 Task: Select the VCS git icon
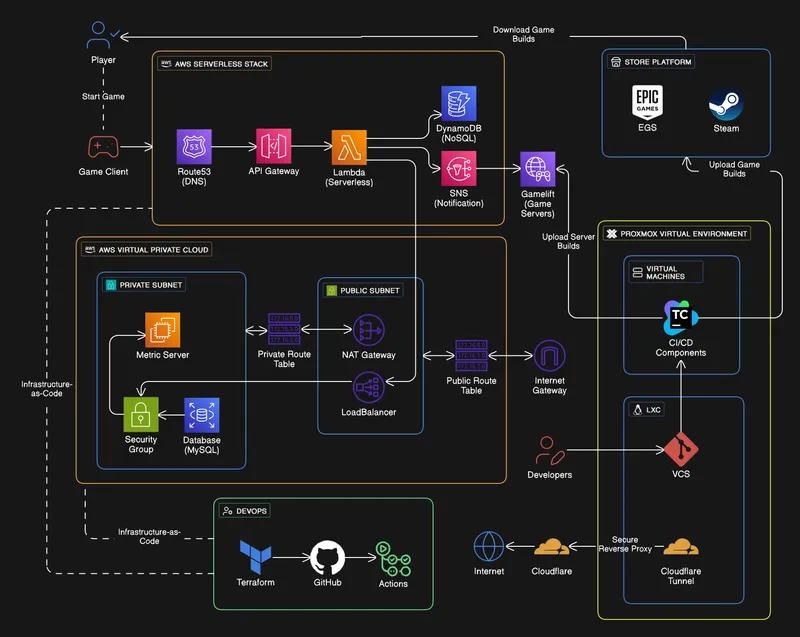tap(681, 449)
